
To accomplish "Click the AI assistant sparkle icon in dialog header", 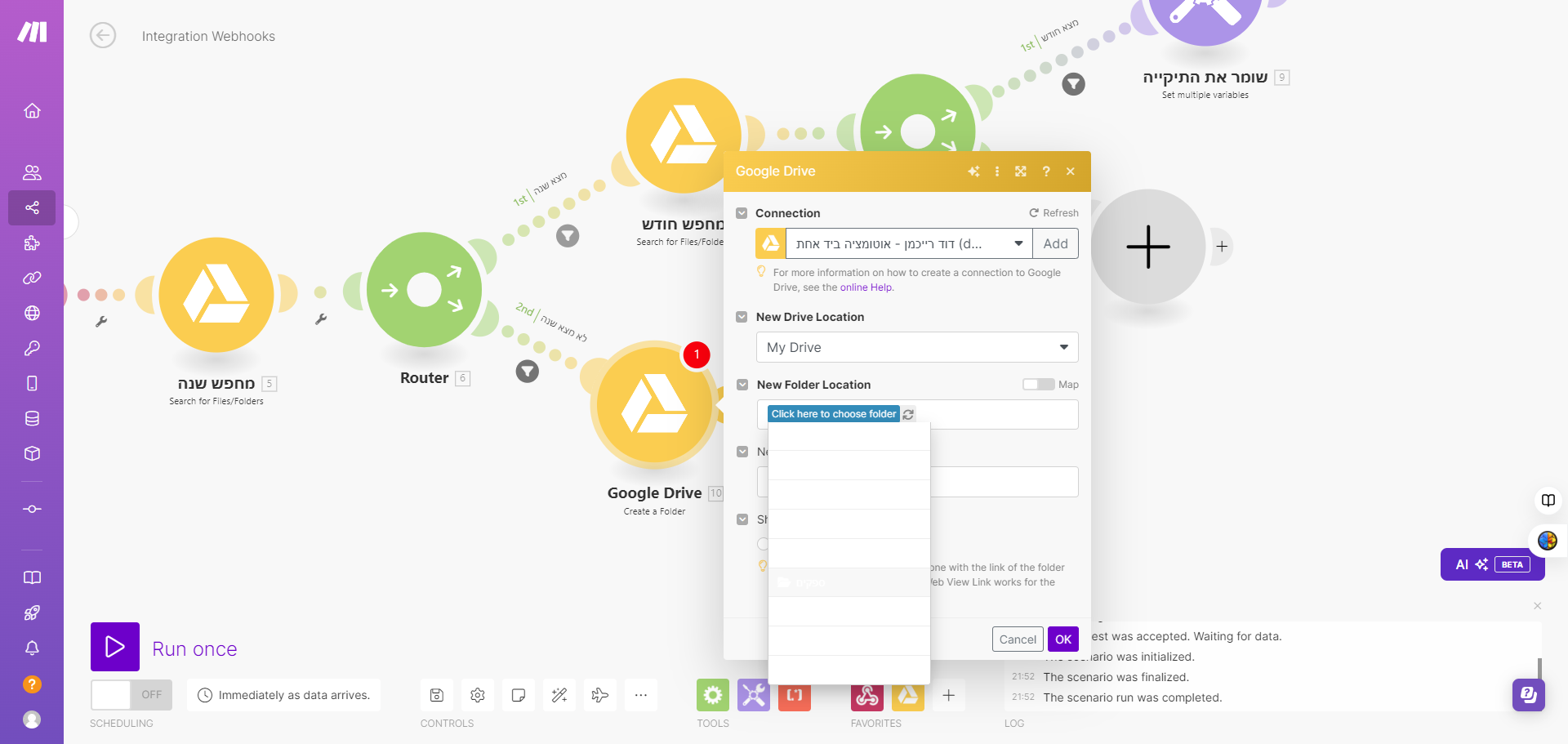I will 973,172.
